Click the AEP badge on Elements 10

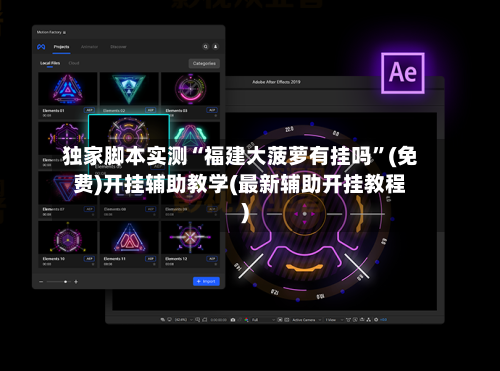click(89, 259)
